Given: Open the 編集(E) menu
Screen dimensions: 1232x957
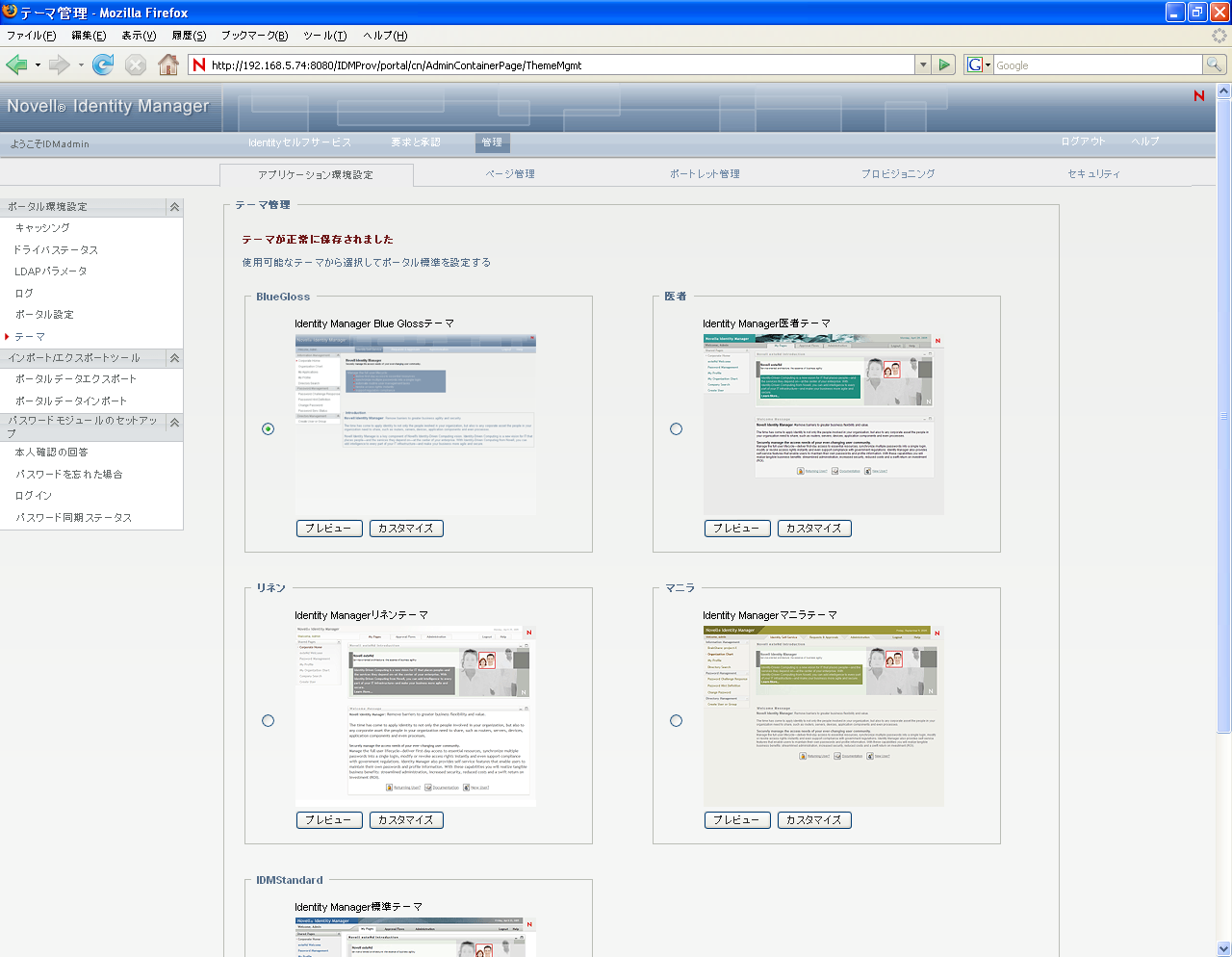Looking at the screenshot, I should tap(89, 36).
